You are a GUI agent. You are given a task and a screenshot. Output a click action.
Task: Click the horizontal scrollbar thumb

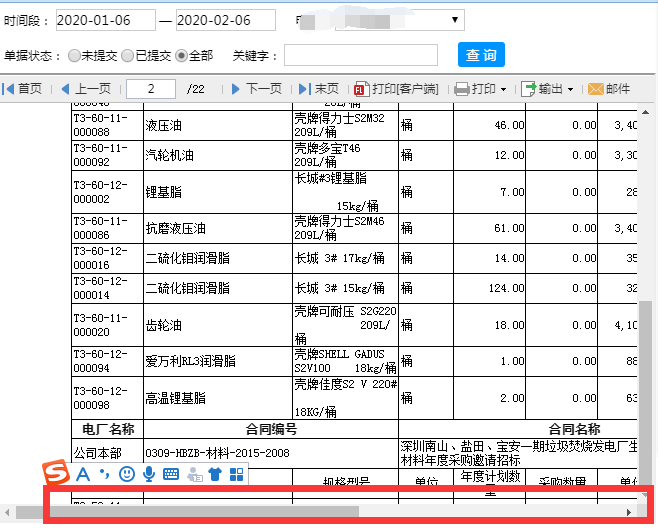[x=187, y=512]
